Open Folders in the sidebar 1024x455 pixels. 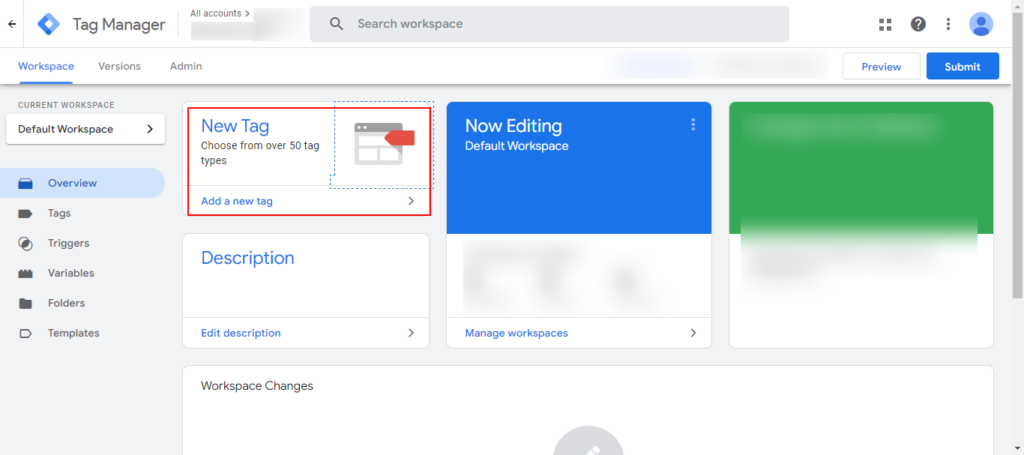click(66, 303)
